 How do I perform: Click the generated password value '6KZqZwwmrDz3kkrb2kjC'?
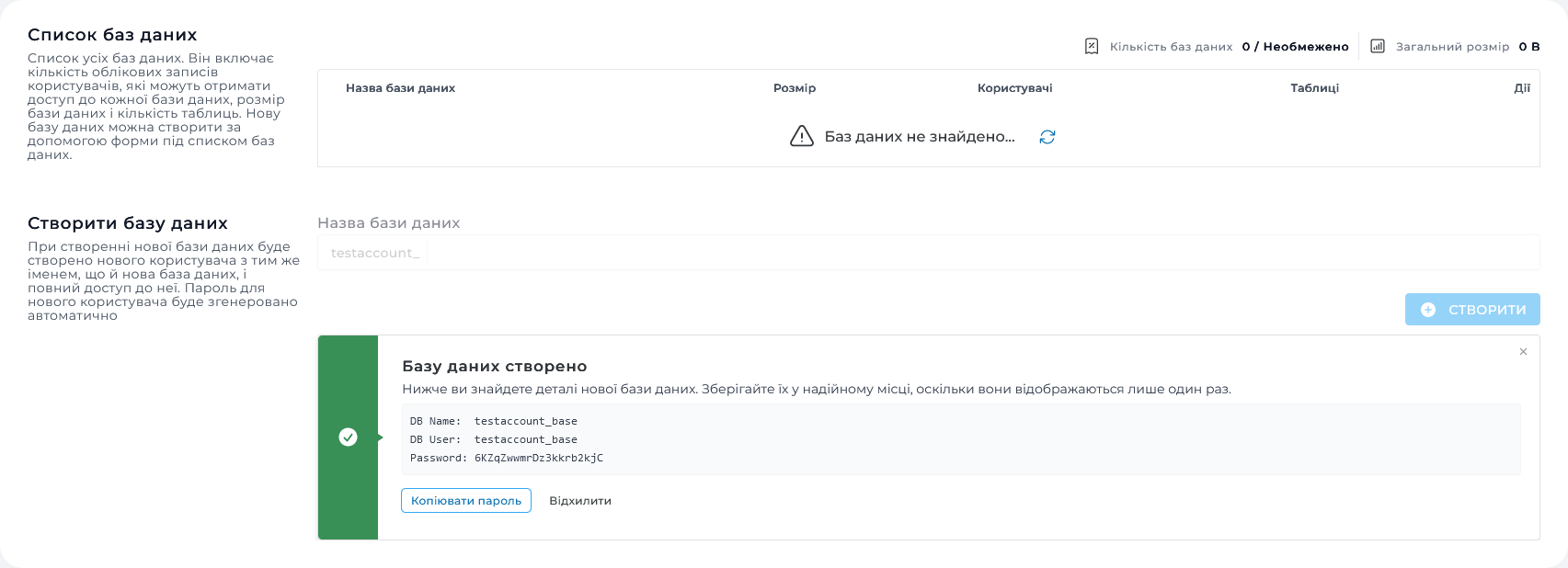538,458
